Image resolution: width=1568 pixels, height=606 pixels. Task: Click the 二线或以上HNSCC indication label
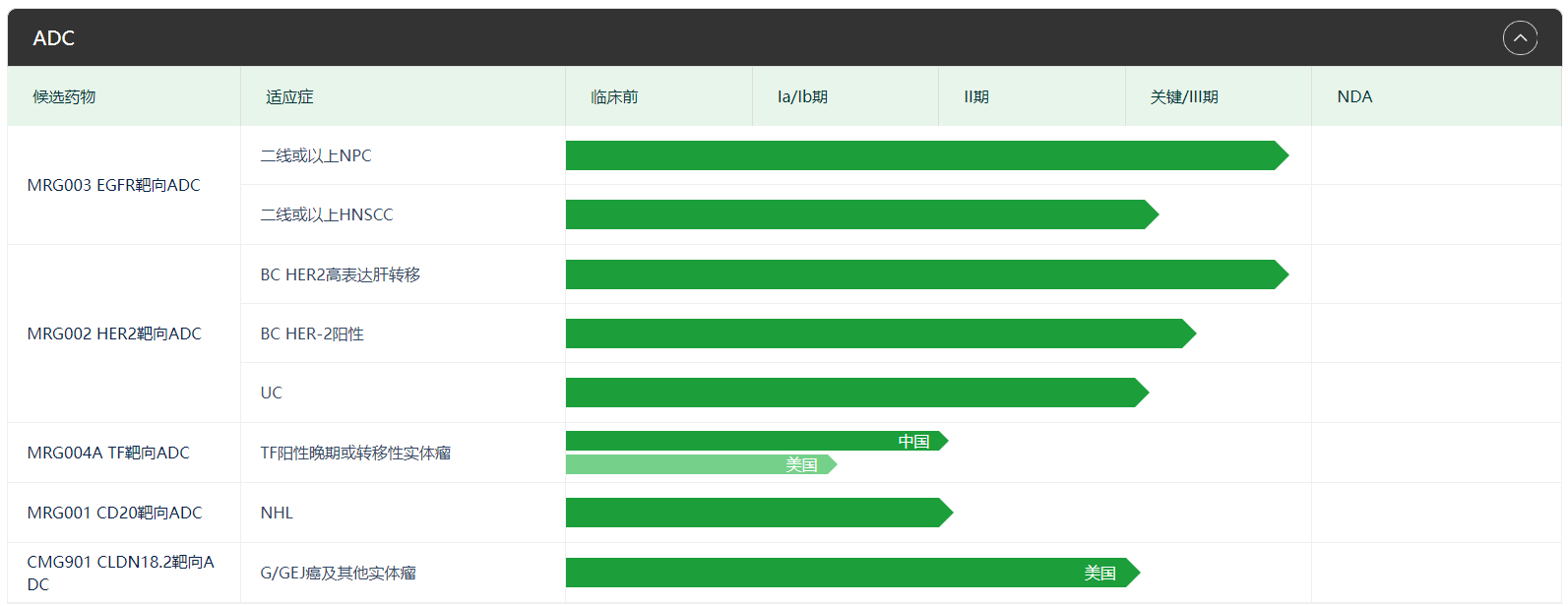click(x=327, y=214)
